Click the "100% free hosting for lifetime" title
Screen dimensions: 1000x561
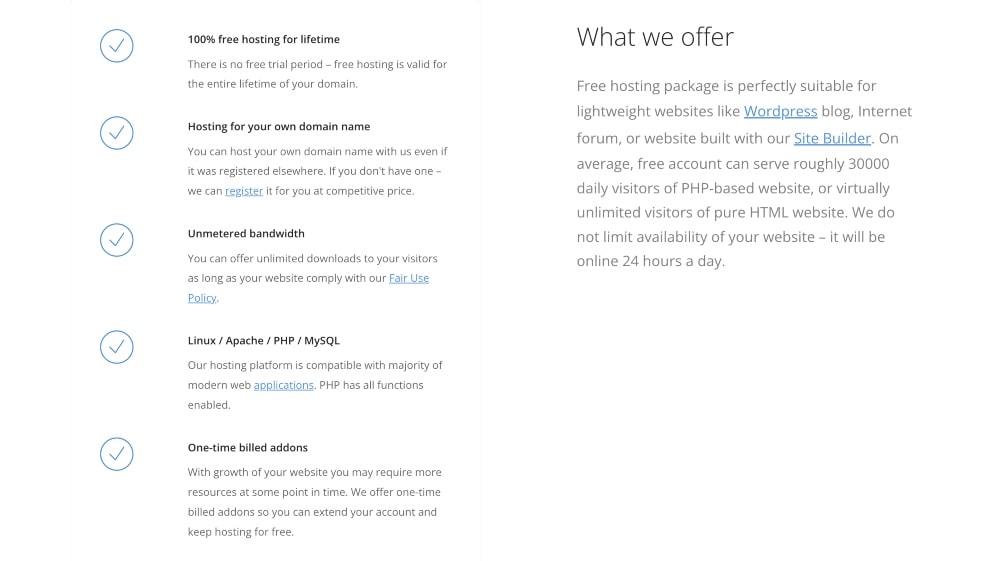point(263,40)
